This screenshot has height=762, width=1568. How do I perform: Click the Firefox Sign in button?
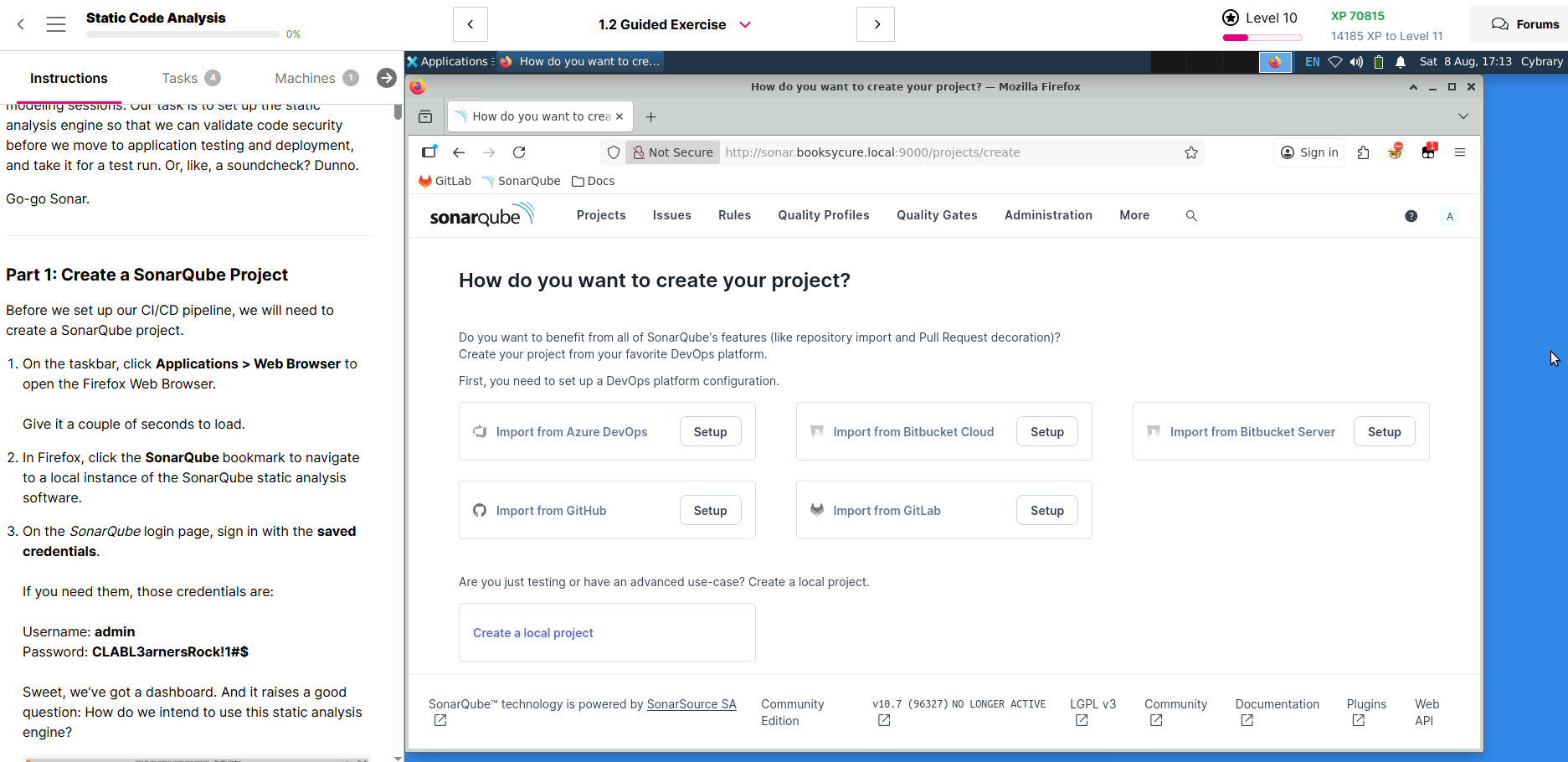(1309, 152)
